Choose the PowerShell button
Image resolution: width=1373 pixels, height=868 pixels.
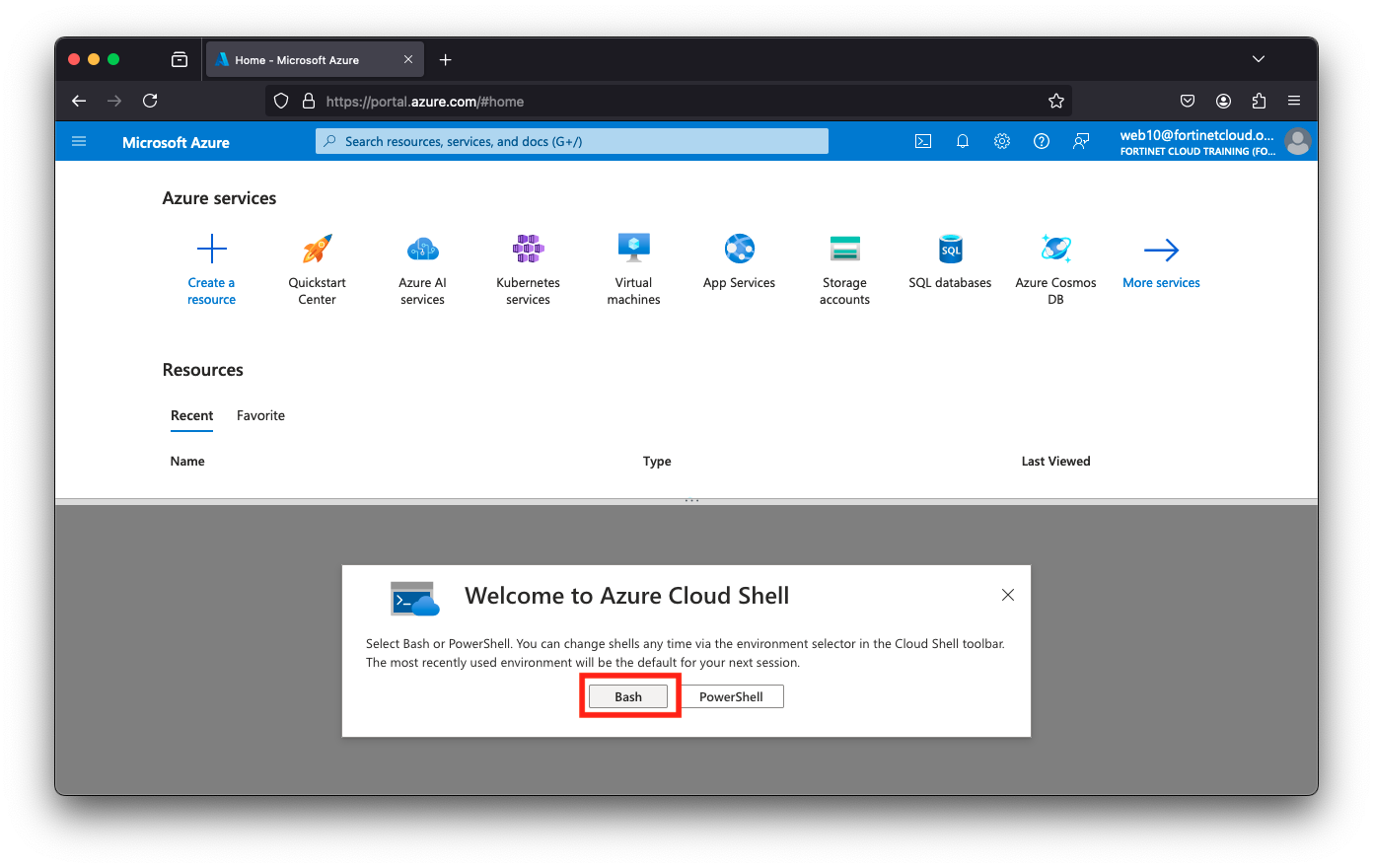[x=731, y=696]
